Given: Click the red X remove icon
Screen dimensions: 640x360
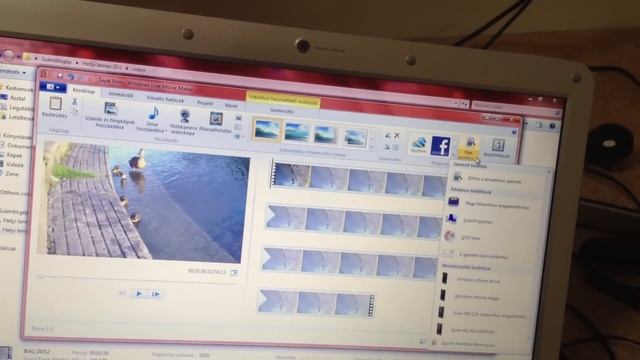Looking at the screenshot, I should pyautogui.click(x=397, y=135).
